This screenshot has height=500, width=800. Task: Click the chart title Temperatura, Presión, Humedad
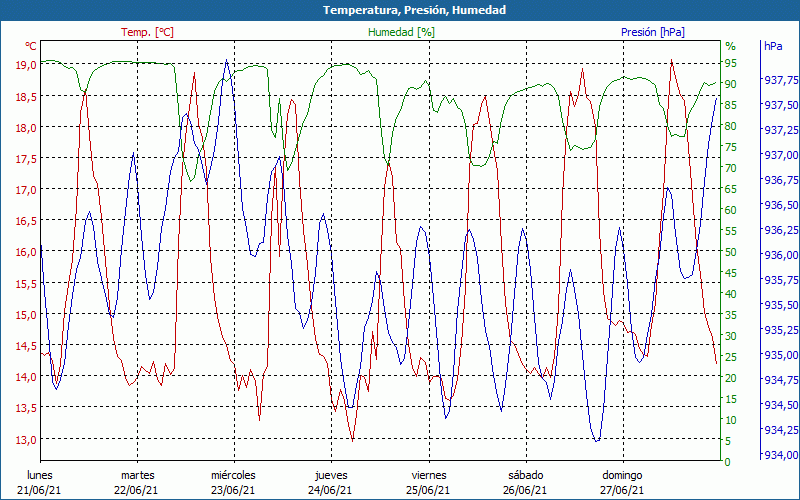pyautogui.click(x=414, y=10)
